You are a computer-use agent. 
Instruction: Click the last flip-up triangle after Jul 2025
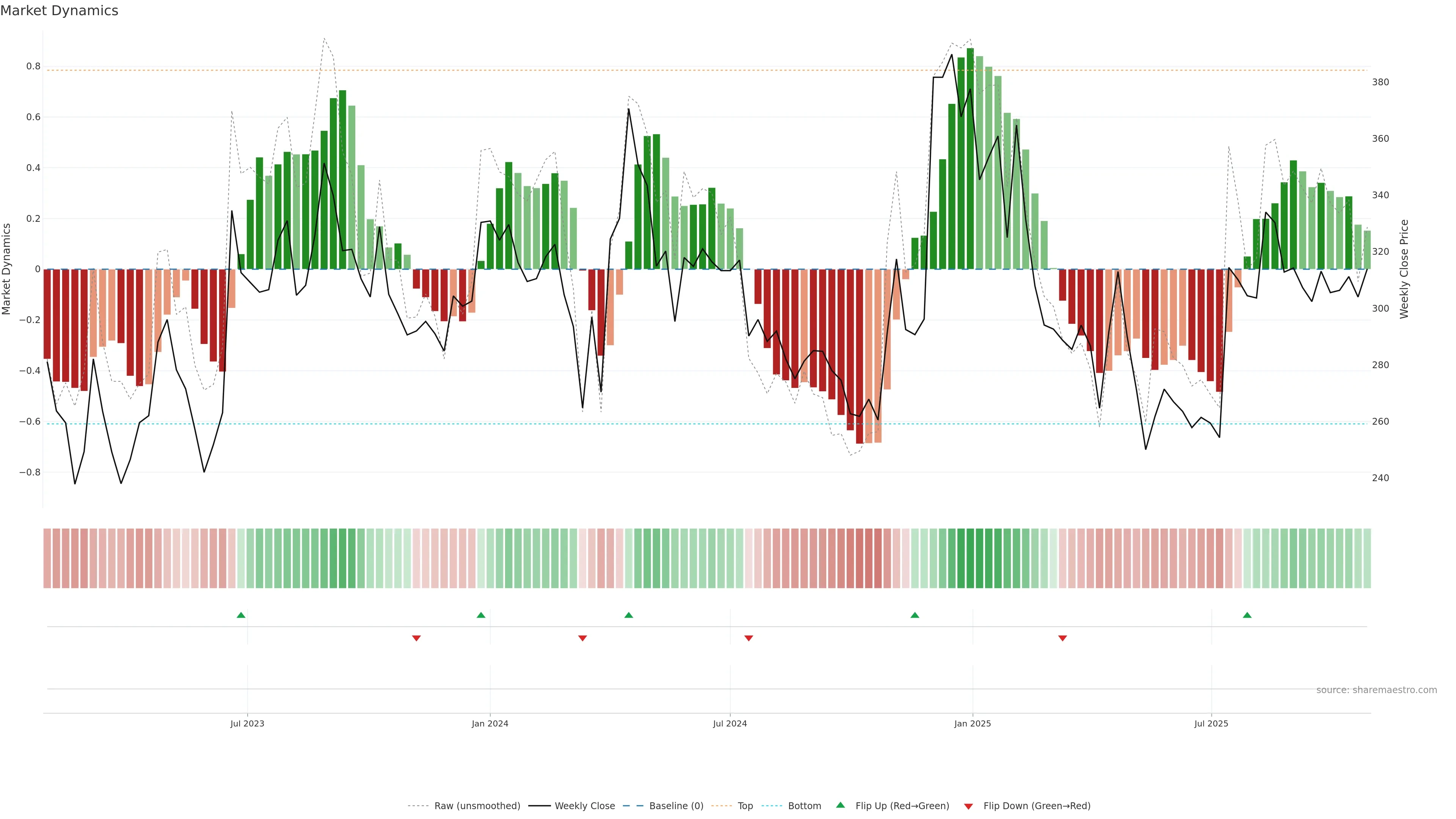[x=1247, y=615]
